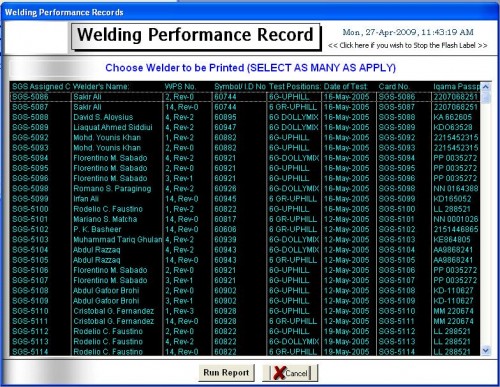
Task: Select row SGS-5114
Action: 245,352
